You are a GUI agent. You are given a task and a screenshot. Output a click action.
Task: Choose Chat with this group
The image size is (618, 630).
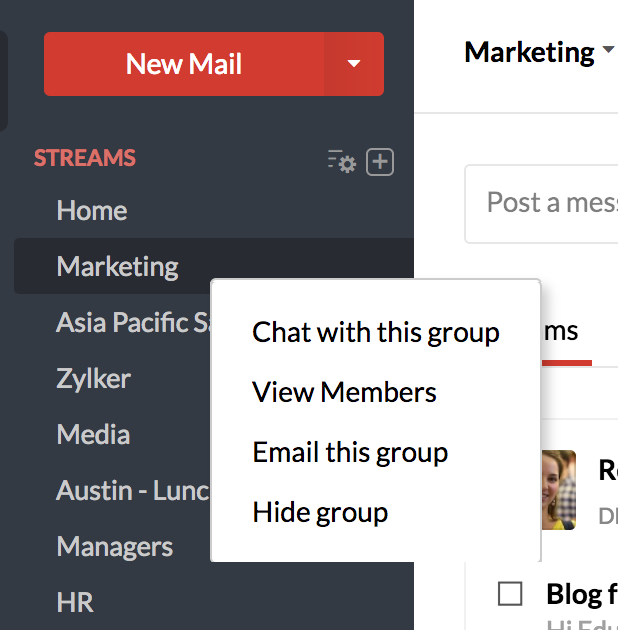(375, 332)
